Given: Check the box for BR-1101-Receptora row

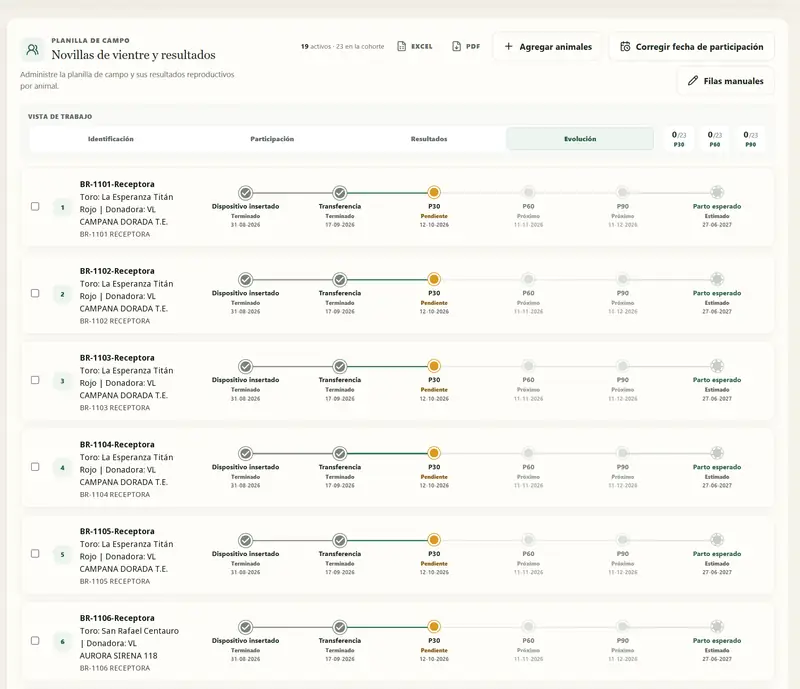Looking at the screenshot, I should pos(35,206).
